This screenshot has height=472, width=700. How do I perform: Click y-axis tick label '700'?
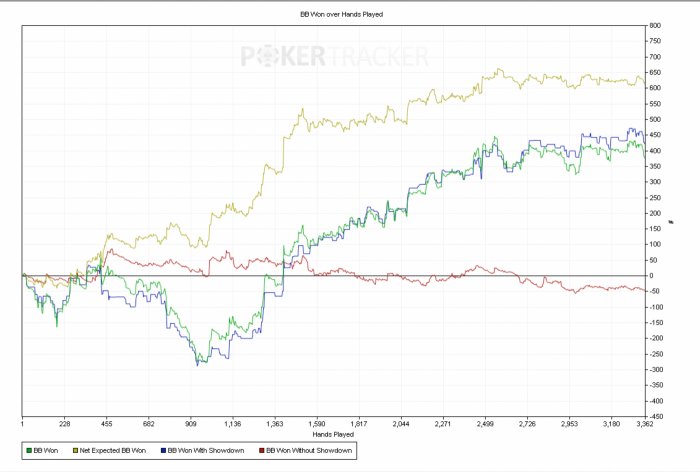pos(655,57)
